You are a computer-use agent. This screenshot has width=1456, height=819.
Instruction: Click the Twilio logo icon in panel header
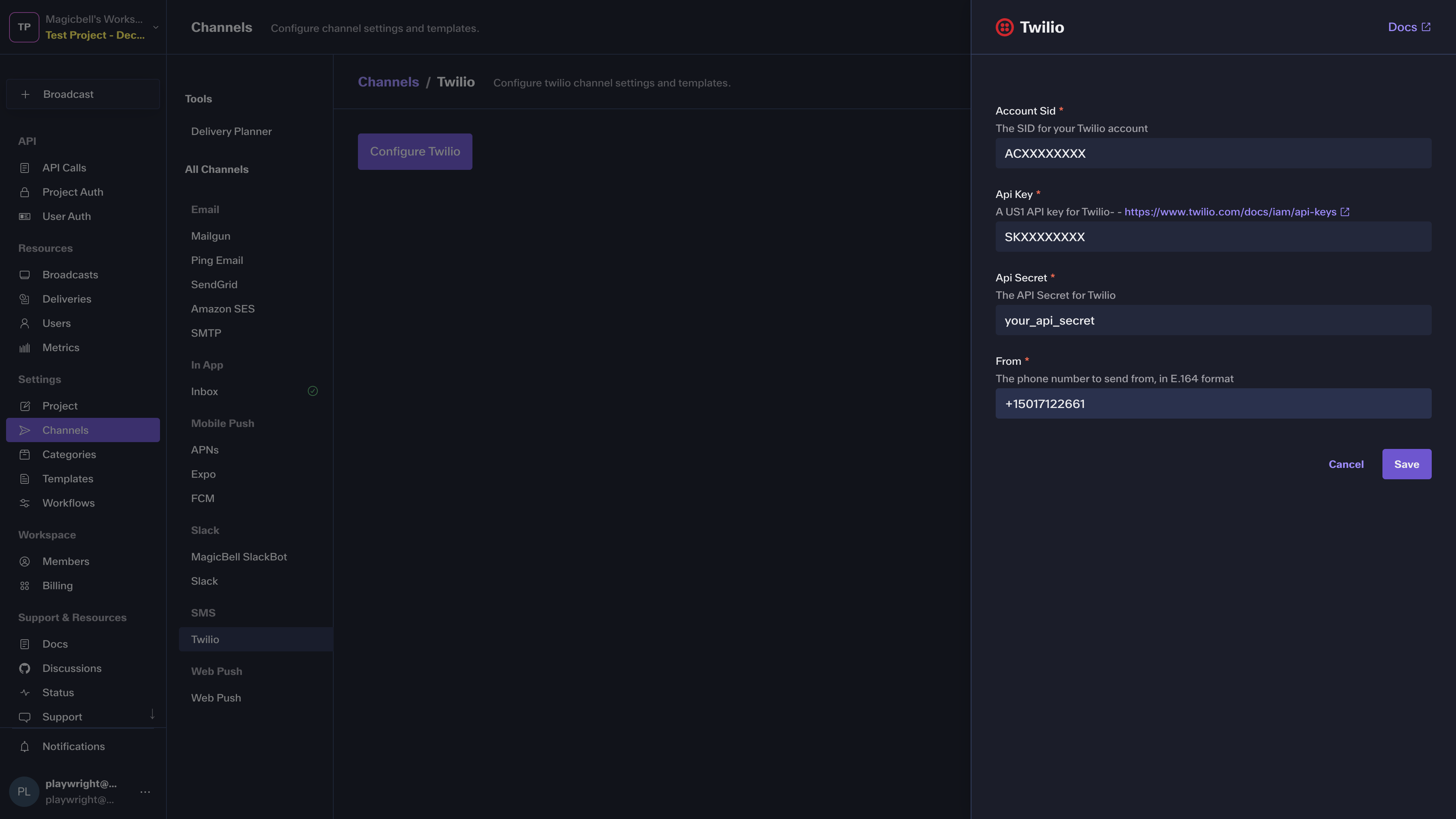1004,27
